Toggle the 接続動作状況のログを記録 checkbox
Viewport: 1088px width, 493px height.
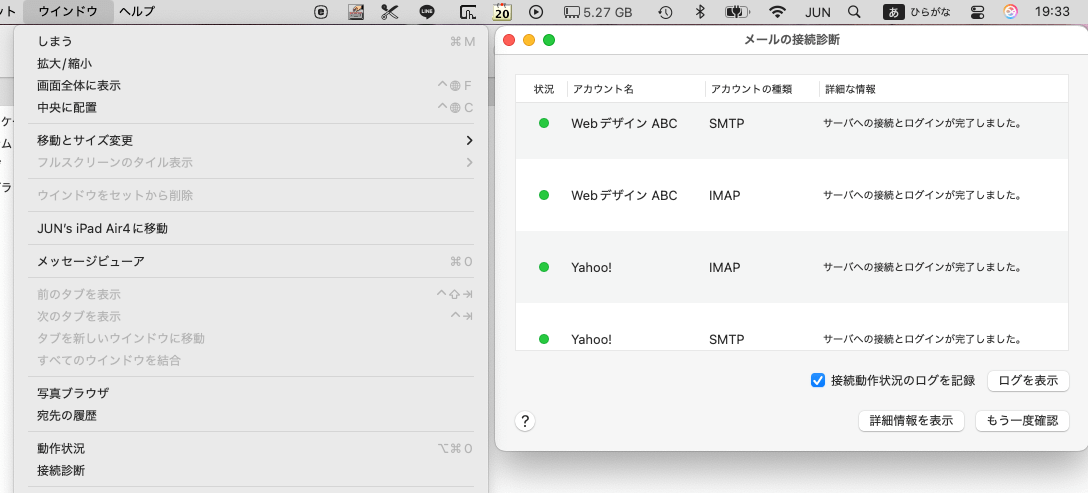pyautogui.click(x=818, y=381)
